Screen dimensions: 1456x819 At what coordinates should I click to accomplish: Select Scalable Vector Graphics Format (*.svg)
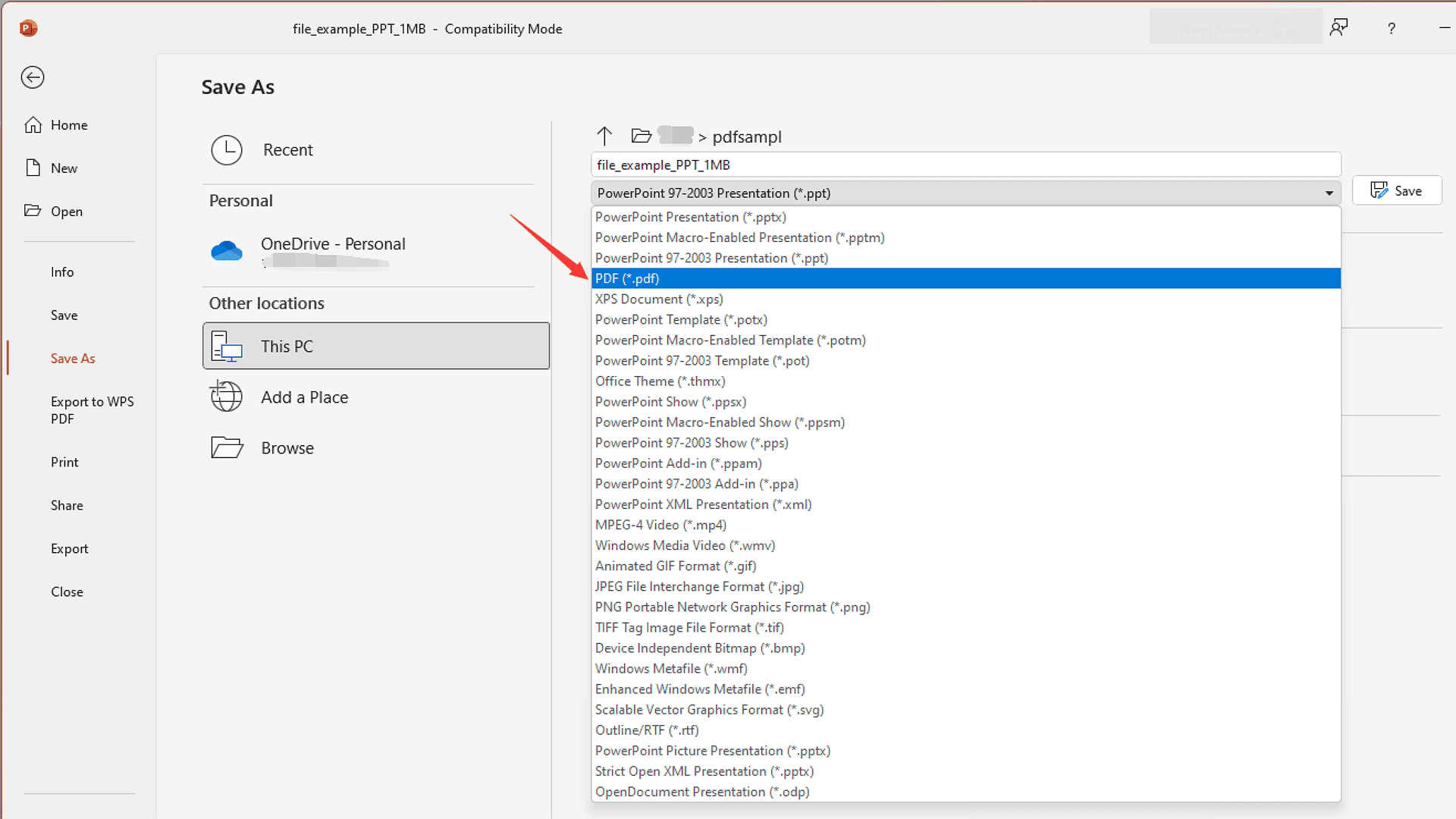pos(966,709)
